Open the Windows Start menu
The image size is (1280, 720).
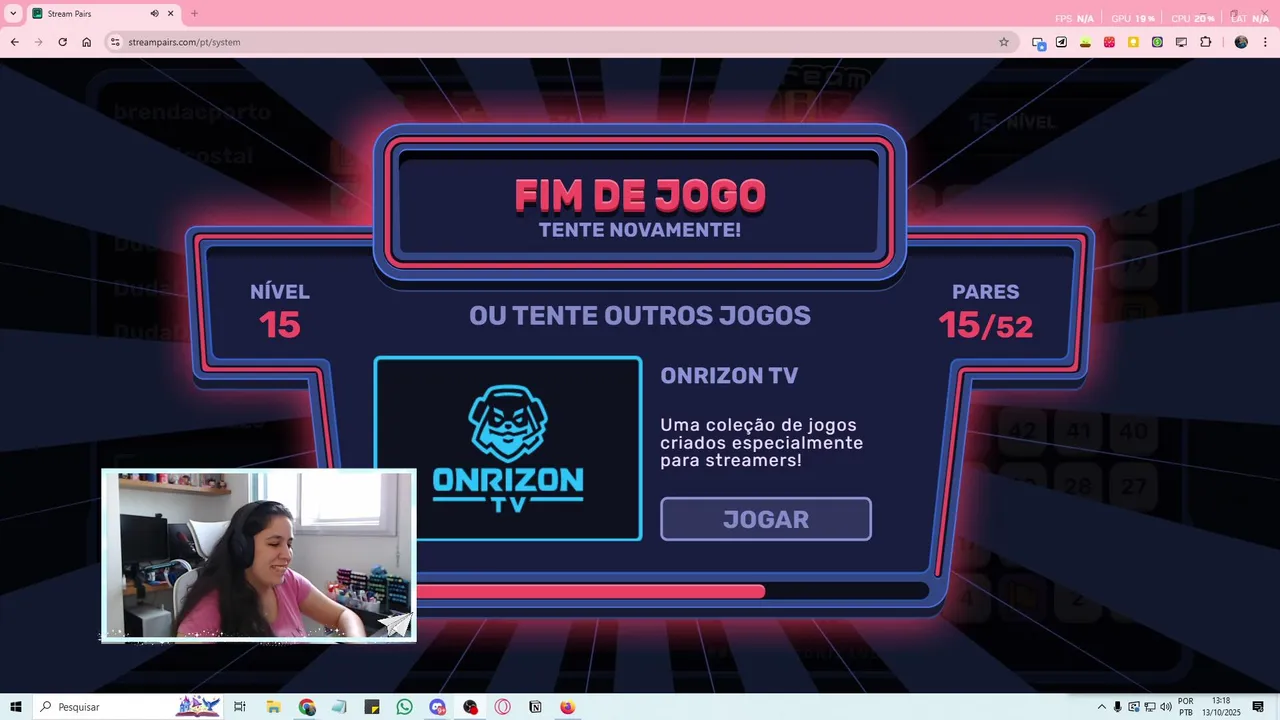click(16, 707)
